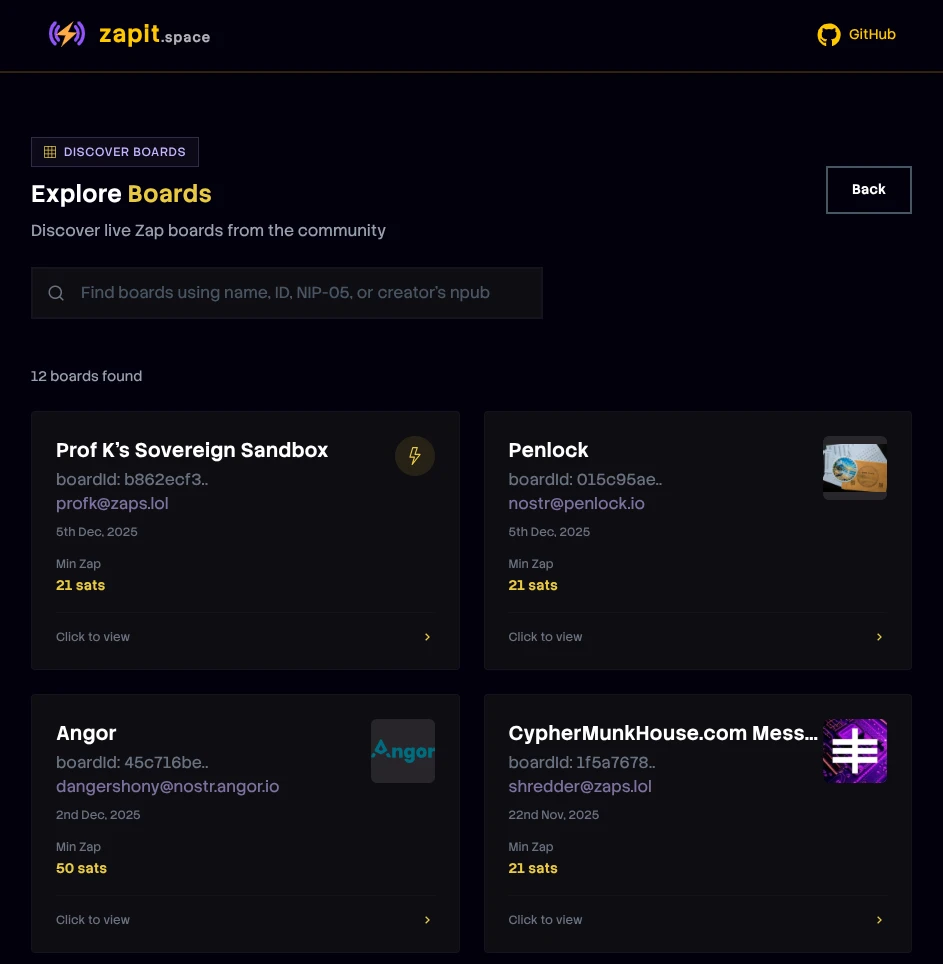Click 'Click to view' on Angor card
The width and height of the screenshot is (943, 964).
[x=93, y=920]
